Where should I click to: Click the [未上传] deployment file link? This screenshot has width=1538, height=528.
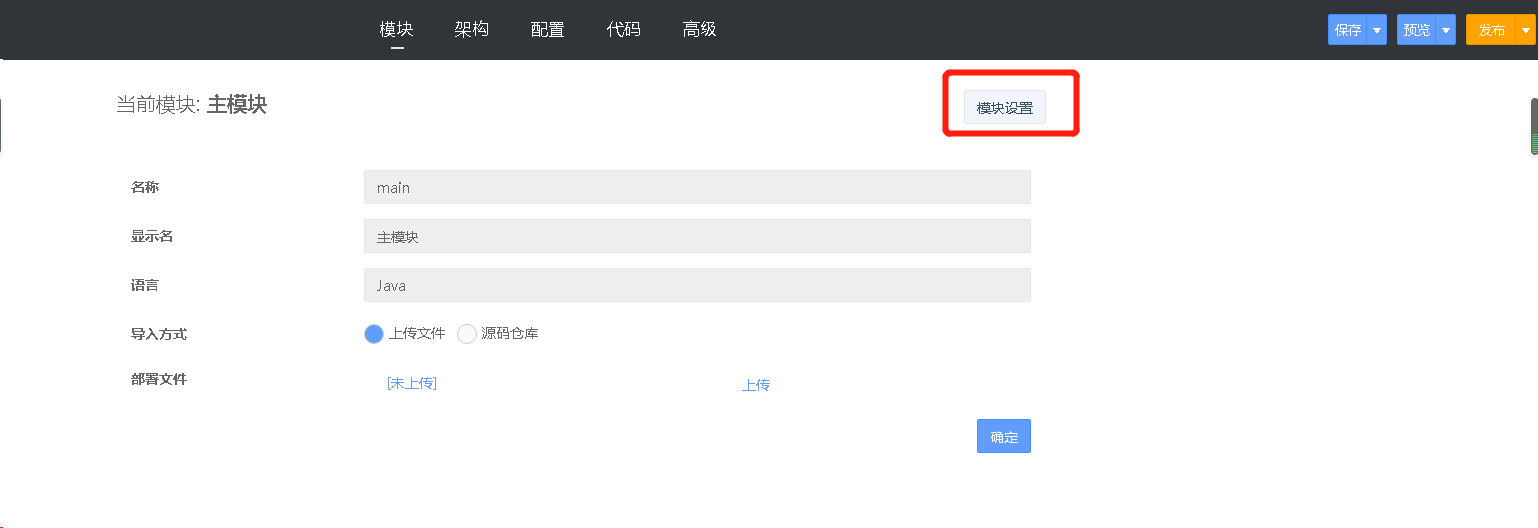pyautogui.click(x=411, y=383)
